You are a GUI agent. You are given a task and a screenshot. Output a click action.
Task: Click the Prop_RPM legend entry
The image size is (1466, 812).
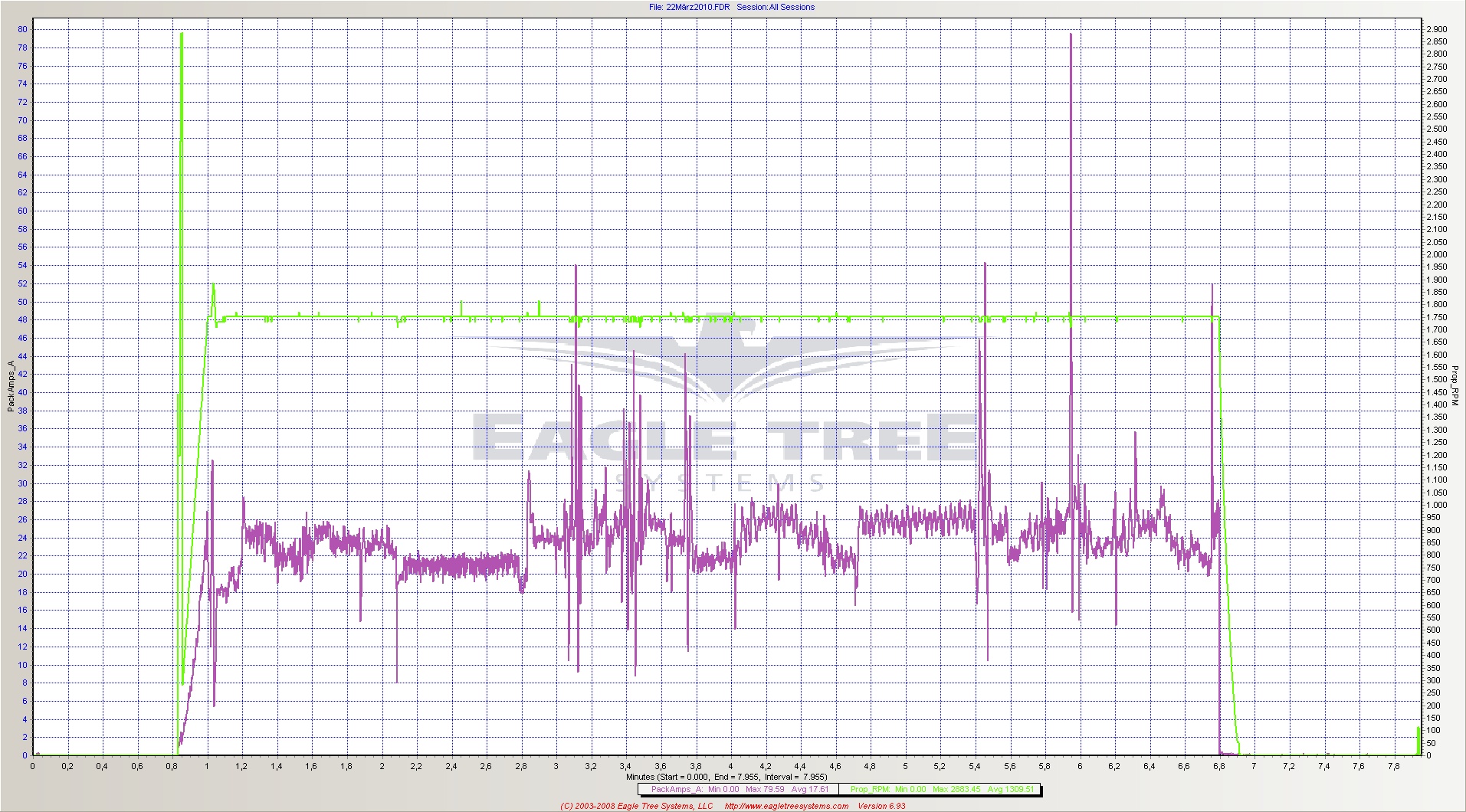[x=941, y=789]
